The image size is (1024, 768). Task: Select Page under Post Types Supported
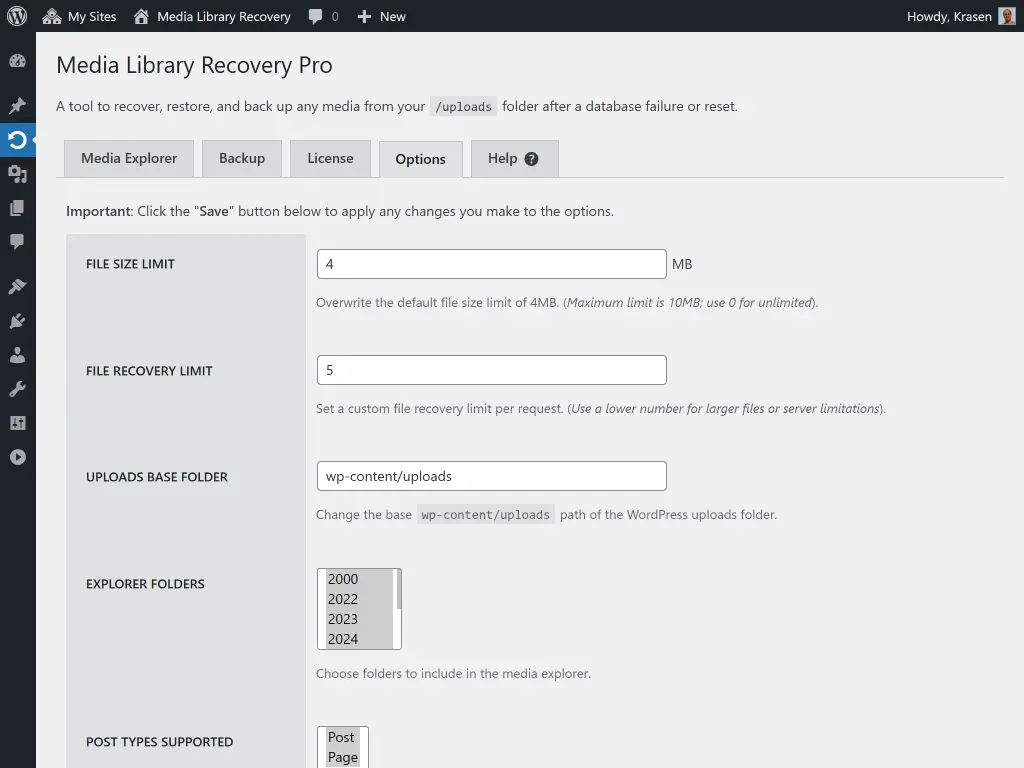coord(343,757)
